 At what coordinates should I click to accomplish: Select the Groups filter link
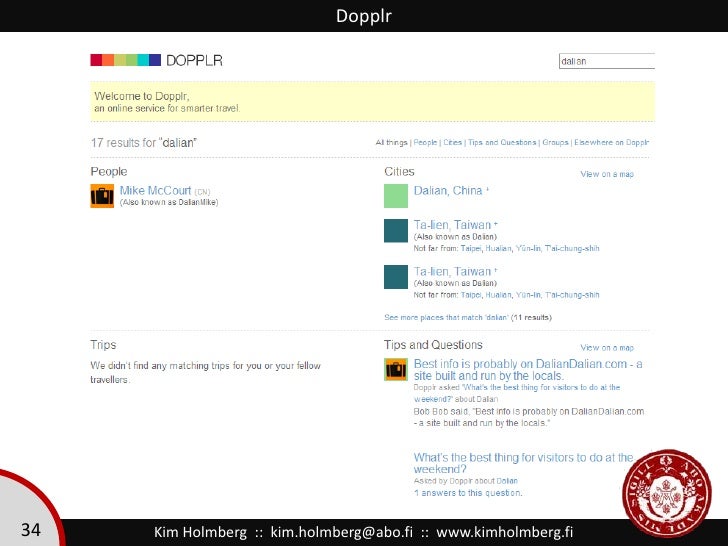click(555, 143)
